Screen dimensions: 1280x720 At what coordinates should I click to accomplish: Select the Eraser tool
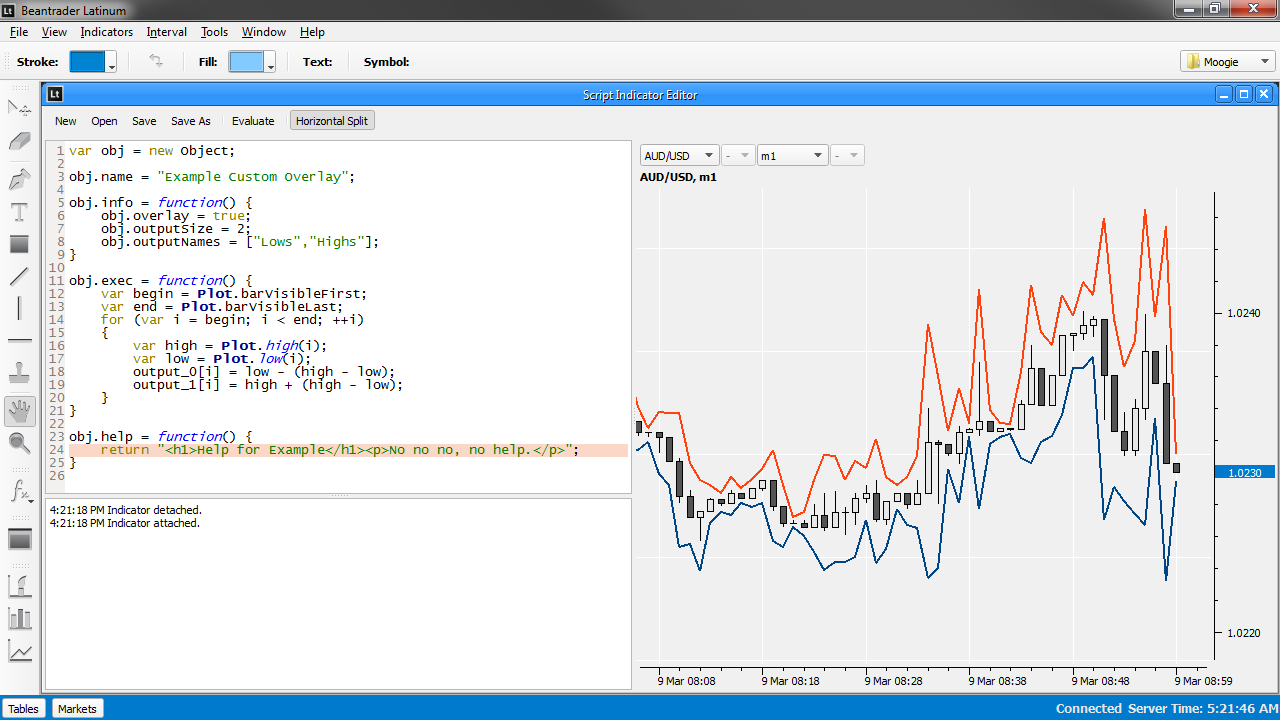[x=19, y=141]
